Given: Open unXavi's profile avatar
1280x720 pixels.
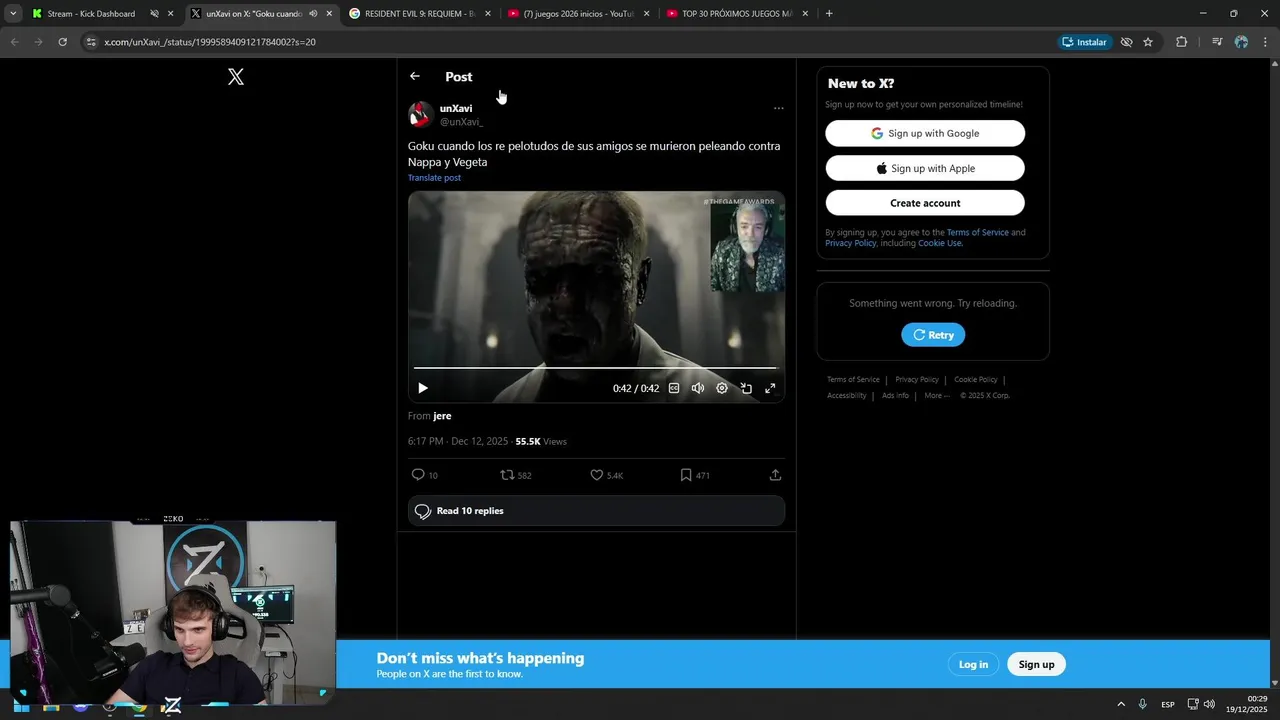Looking at the screenshot, I should (421, 114).
